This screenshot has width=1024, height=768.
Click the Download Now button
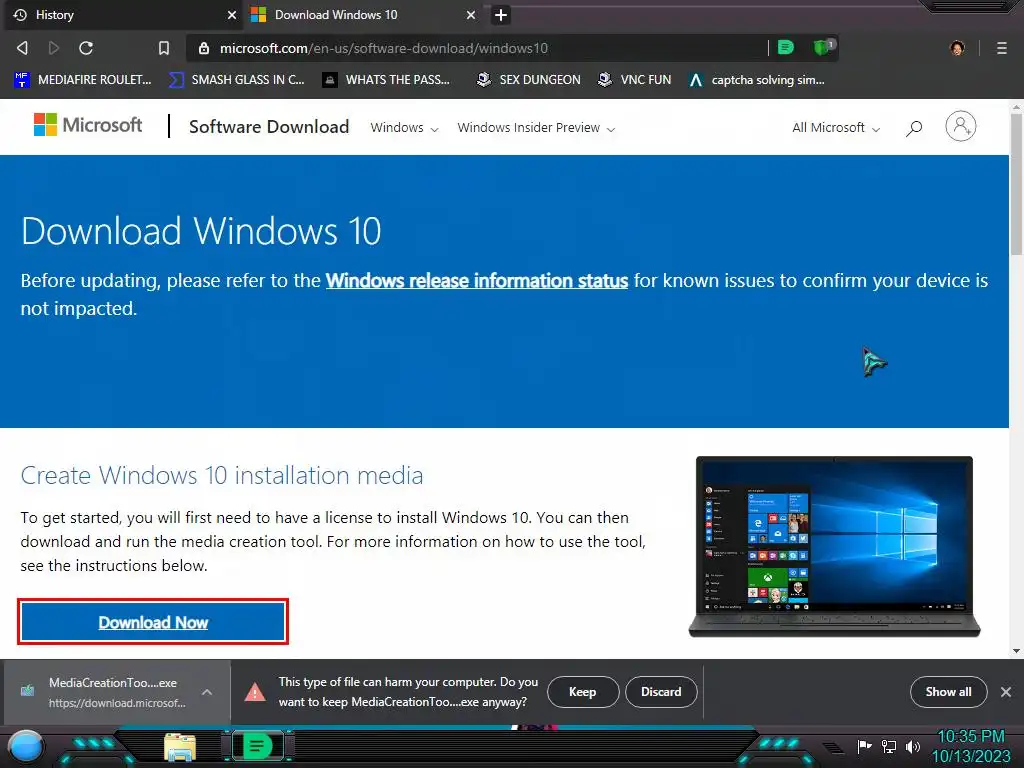click(153, 622)
